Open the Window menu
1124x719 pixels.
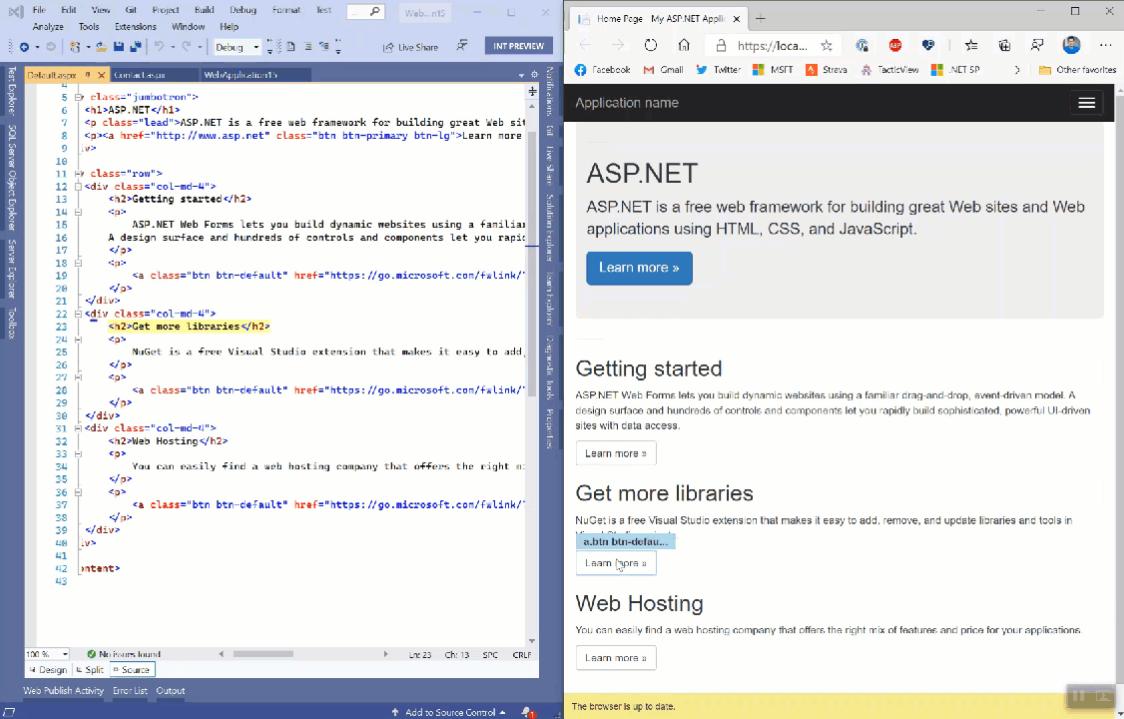pyautogui.click(x=188, y=27)
